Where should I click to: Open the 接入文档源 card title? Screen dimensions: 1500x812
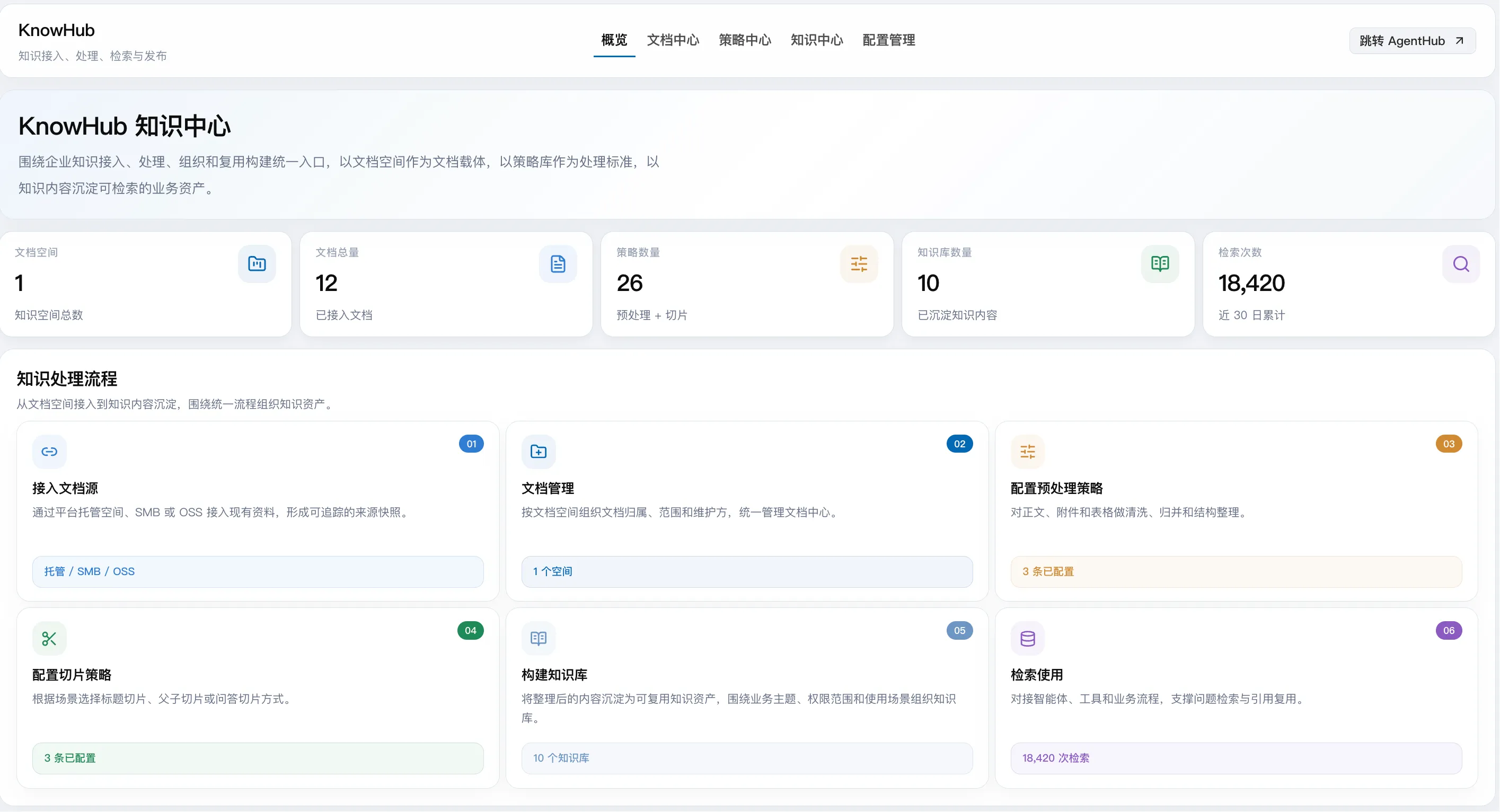65,488
